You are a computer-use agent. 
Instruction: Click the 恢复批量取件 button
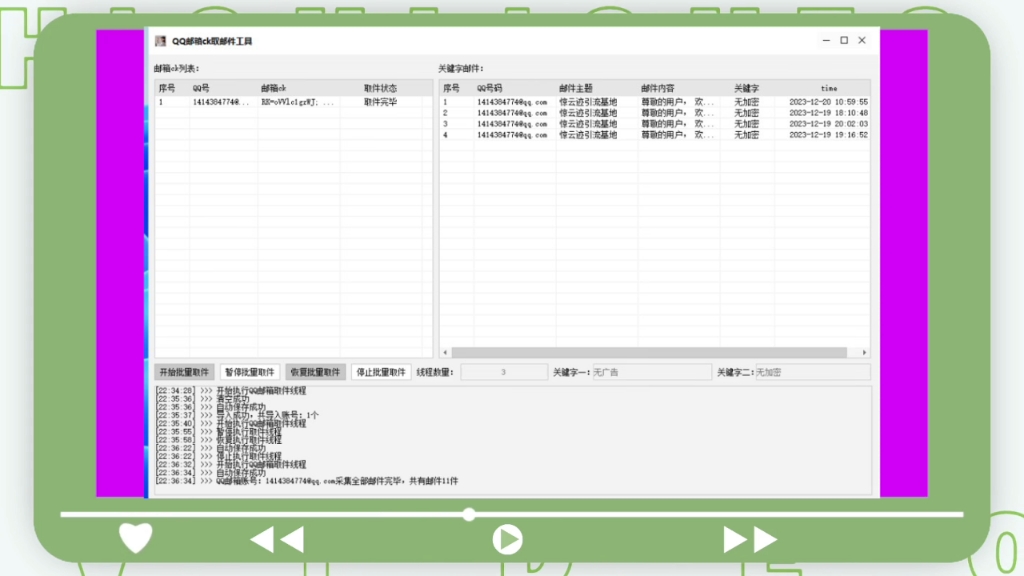tap(315, 372)
